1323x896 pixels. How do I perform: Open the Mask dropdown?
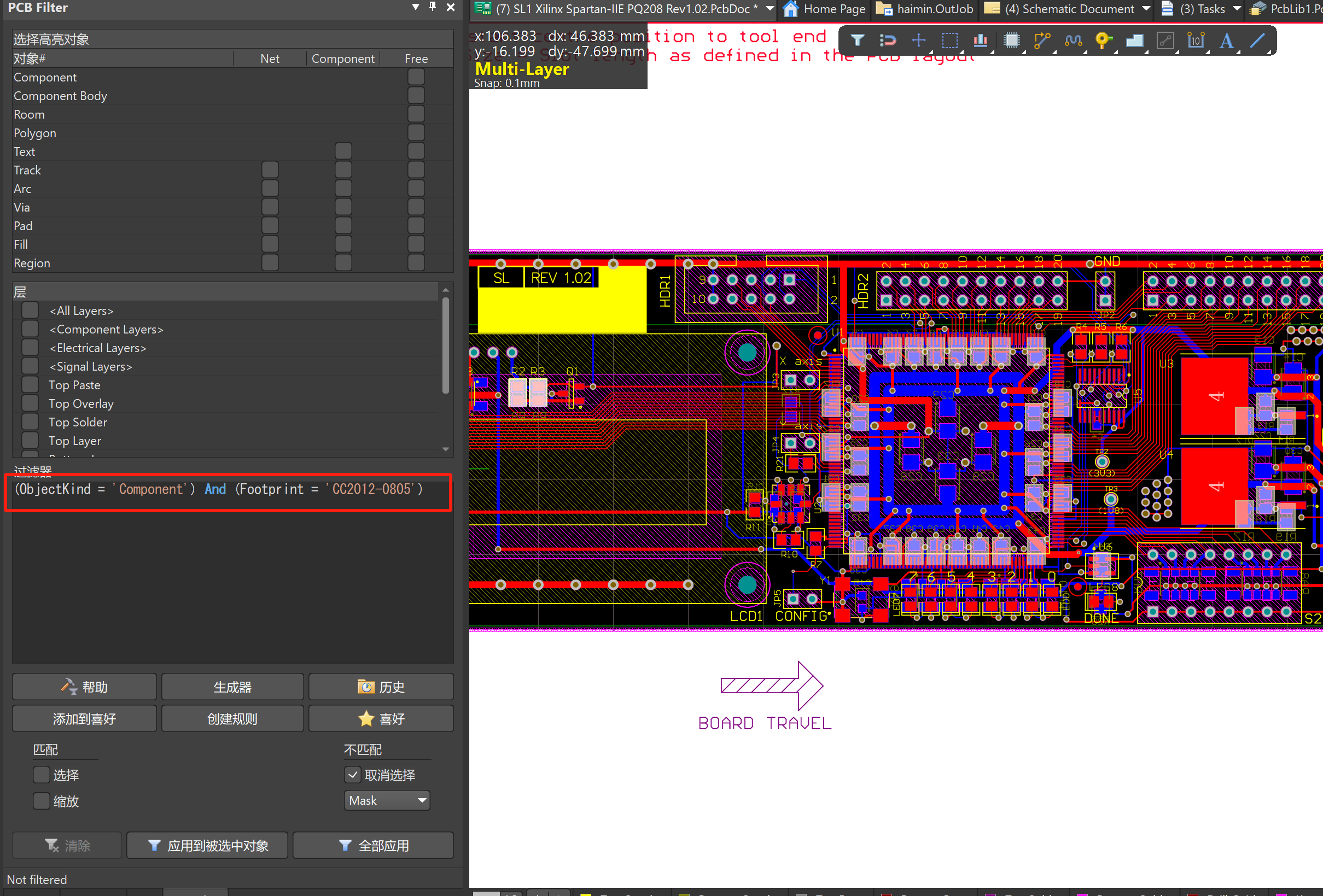click(387, 800)
